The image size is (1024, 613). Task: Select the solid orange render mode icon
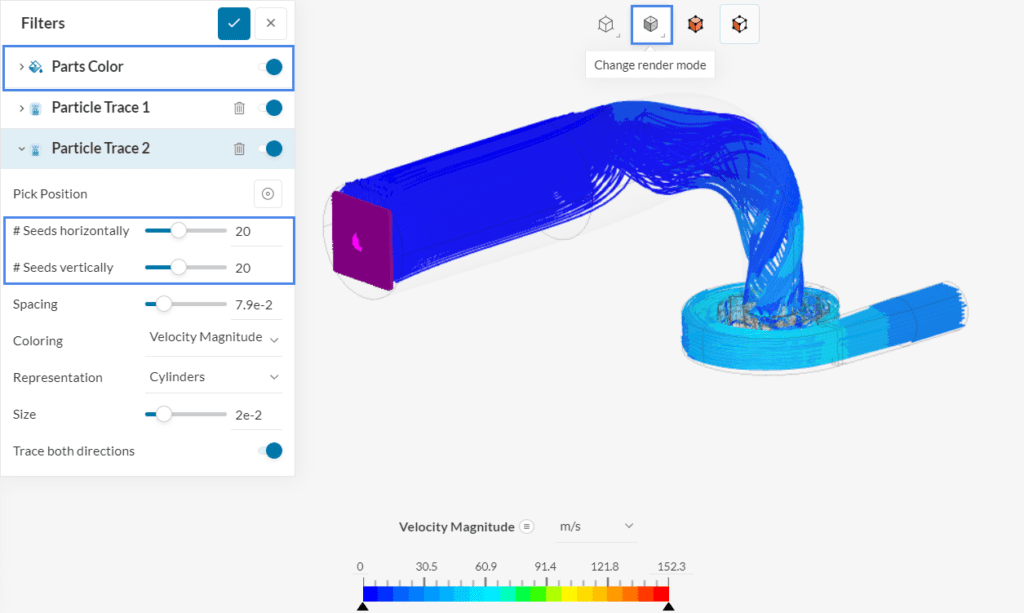pyautogui.click(x=695, y=24)
